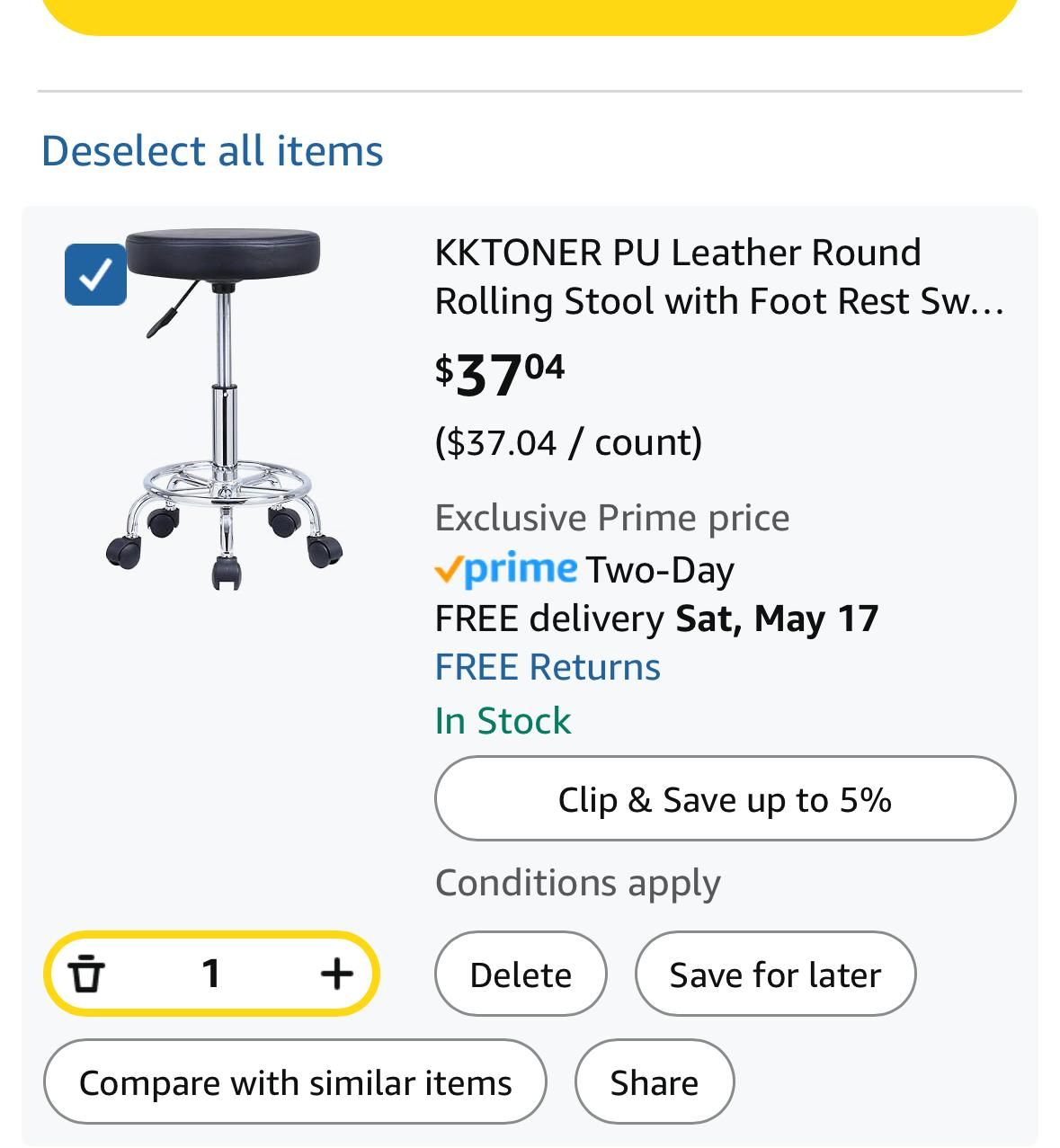
Task: Tap Conditions apply text
Action: 578,884
